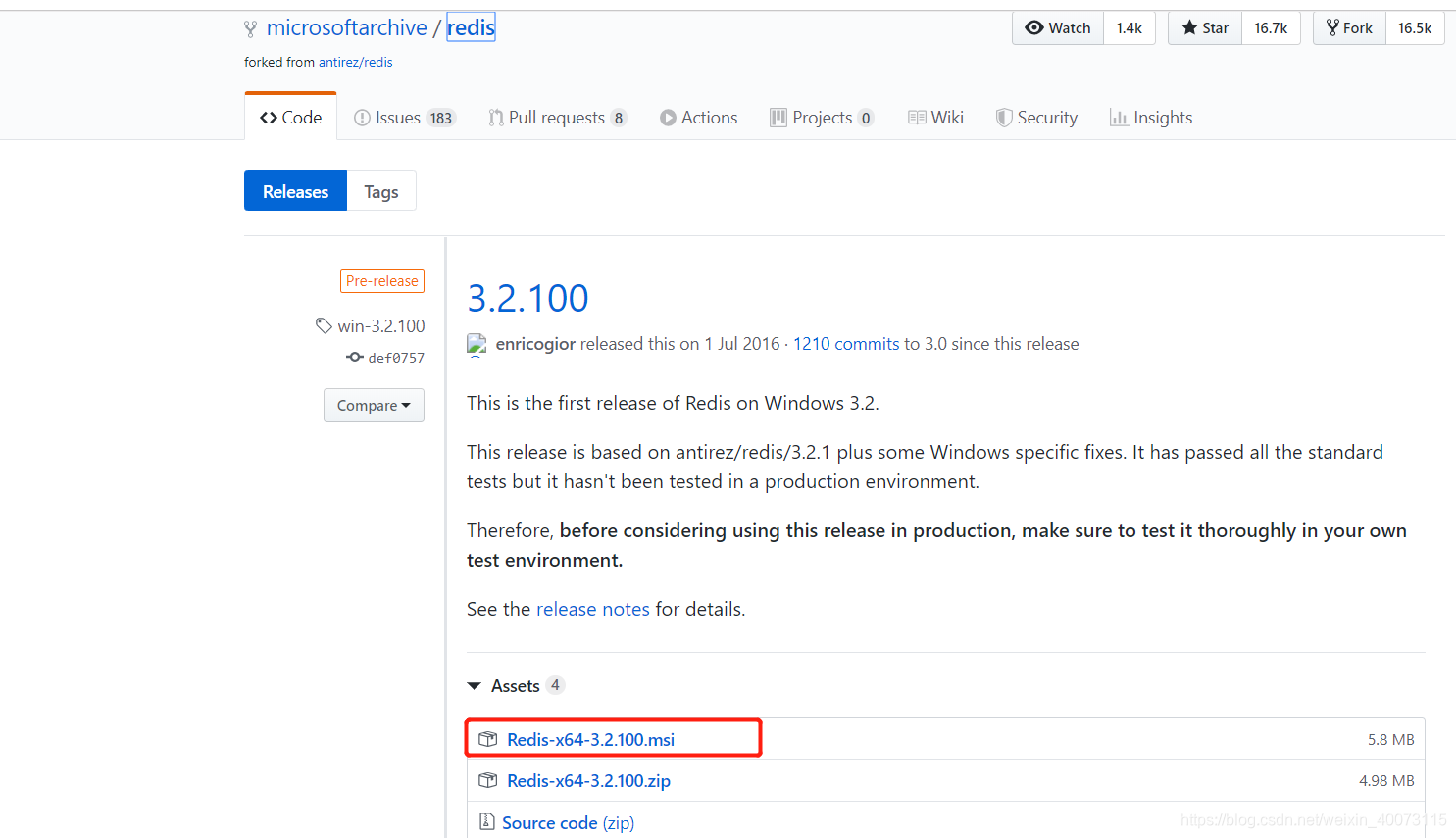Open the Actions tab
Viewport: 1456px width, 838px height.
[698, 118]
